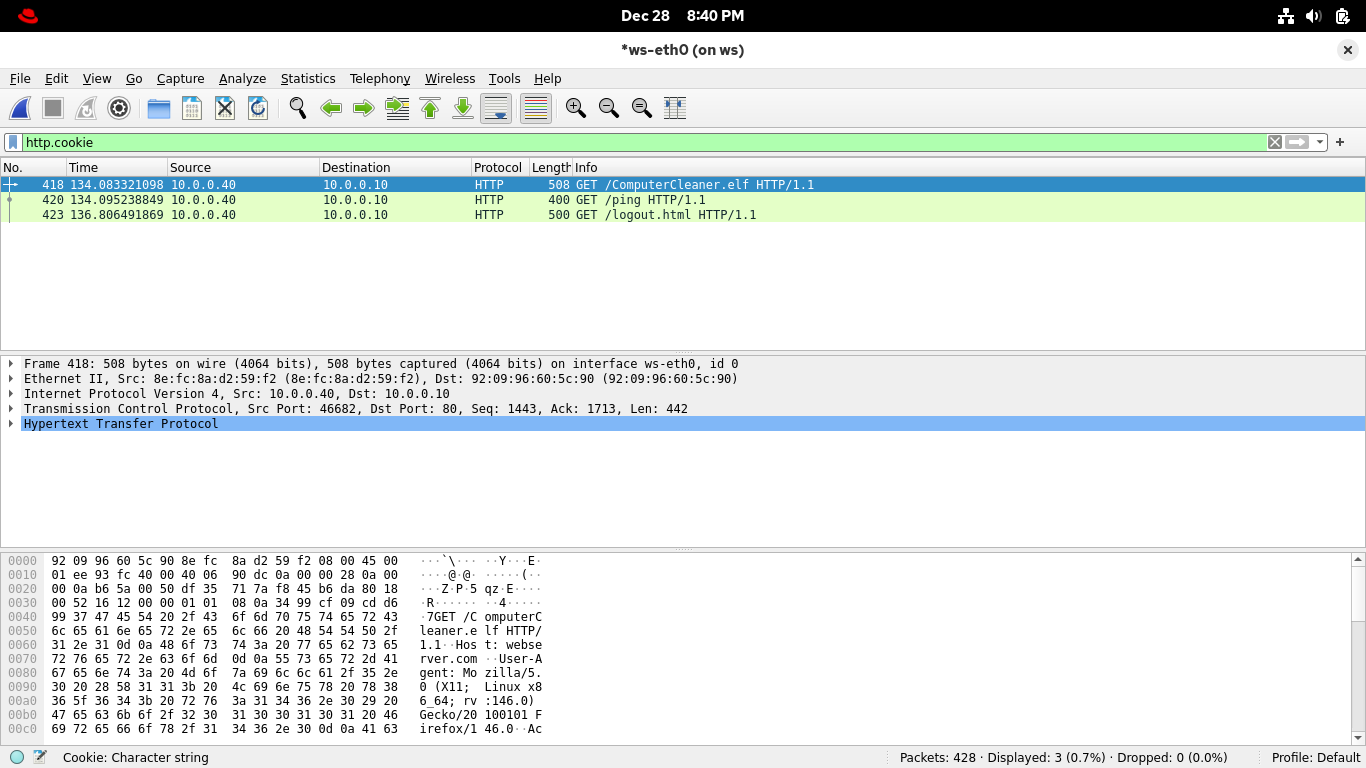Toggle auto-scroll during live capture
1366x768 pixels.
coord(496,108)
